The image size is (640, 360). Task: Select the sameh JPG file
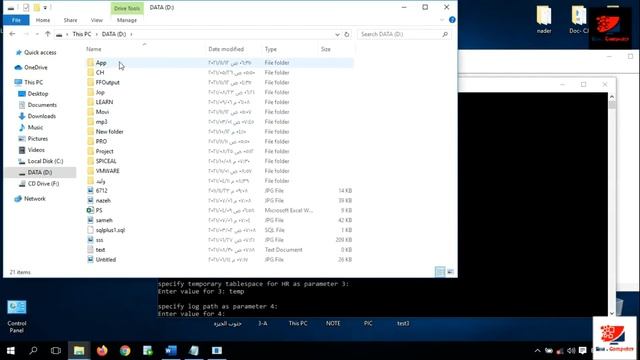(x=104, y=220)
